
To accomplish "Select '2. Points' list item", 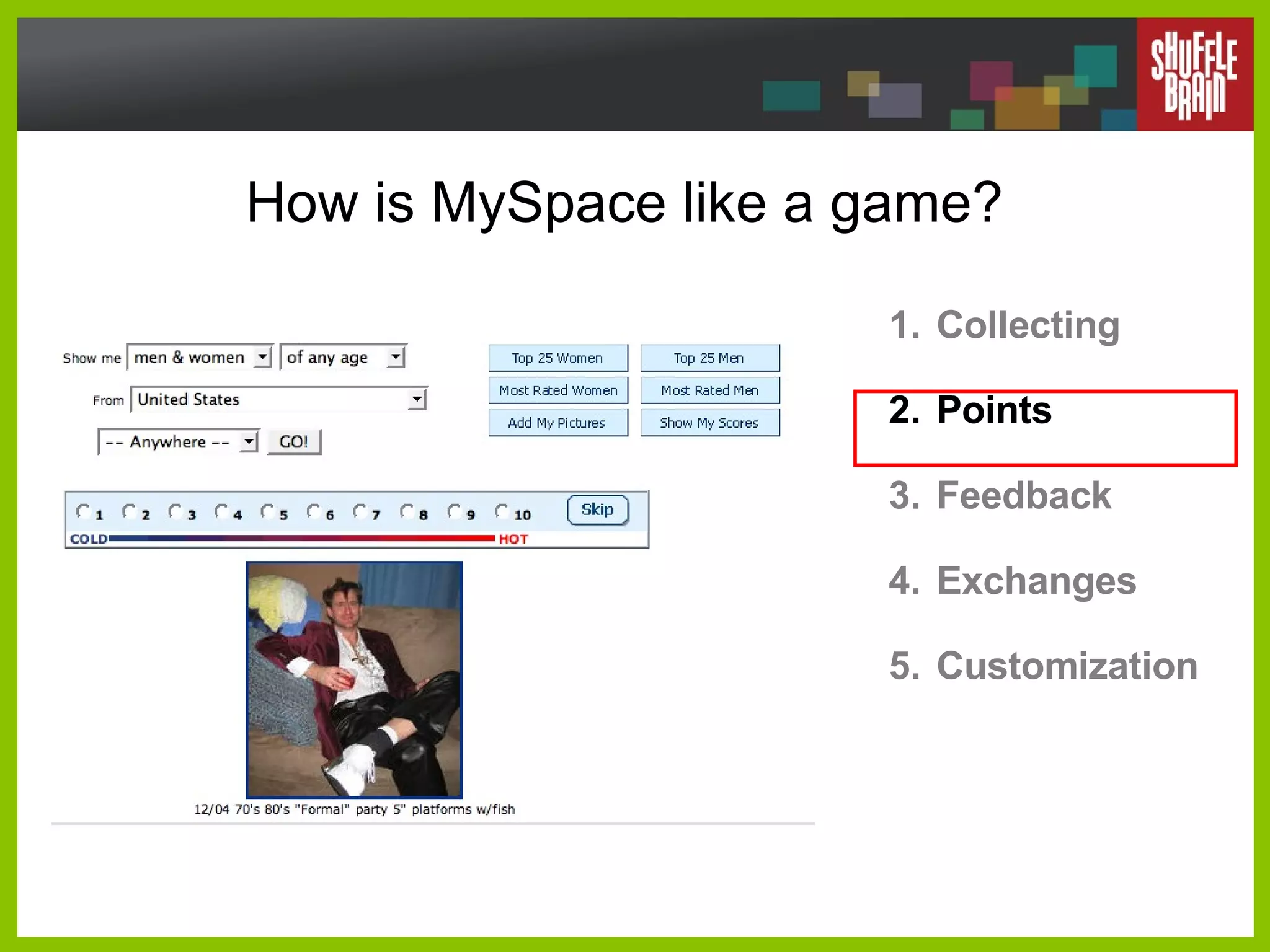I will pyautogui.click(x=970, y=410).
